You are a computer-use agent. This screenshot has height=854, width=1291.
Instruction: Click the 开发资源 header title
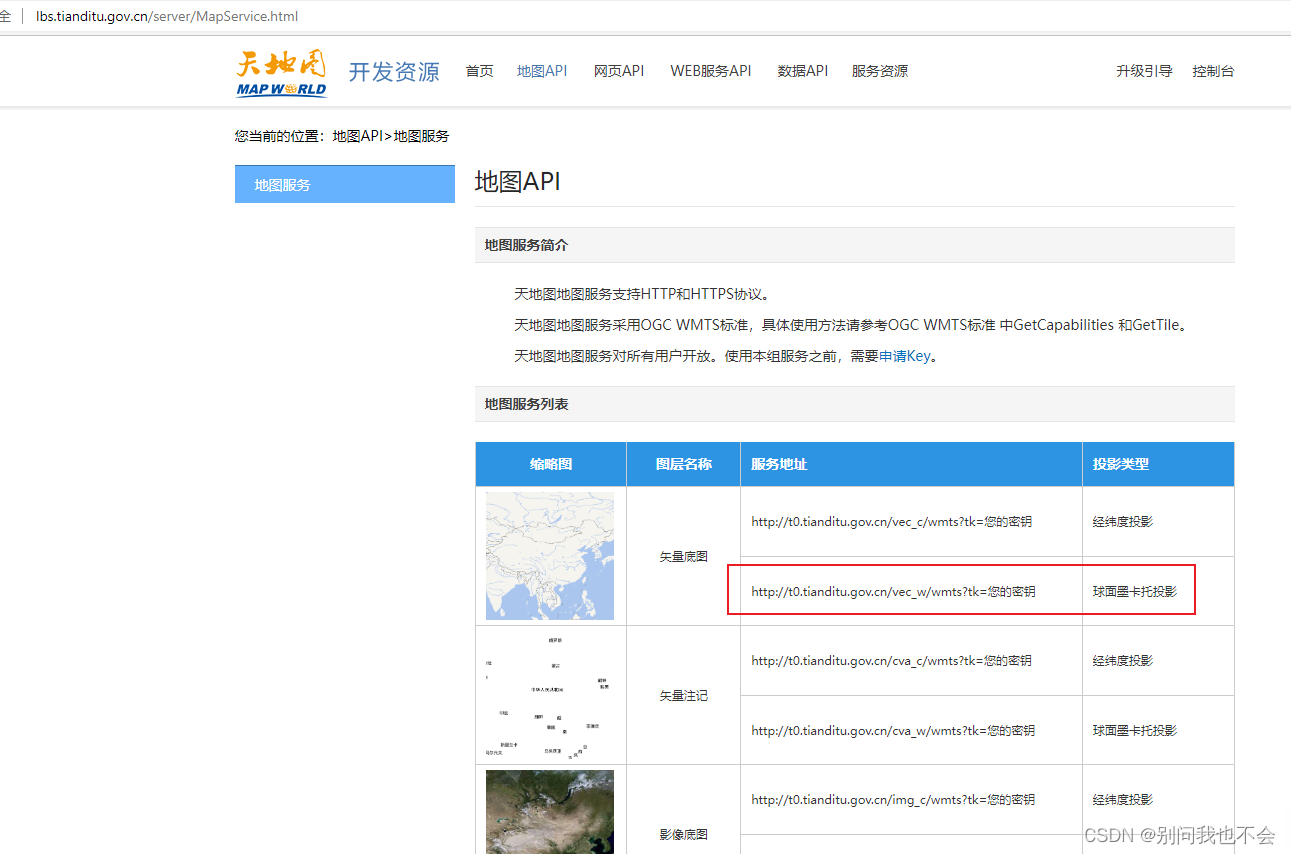click(394, 72)
